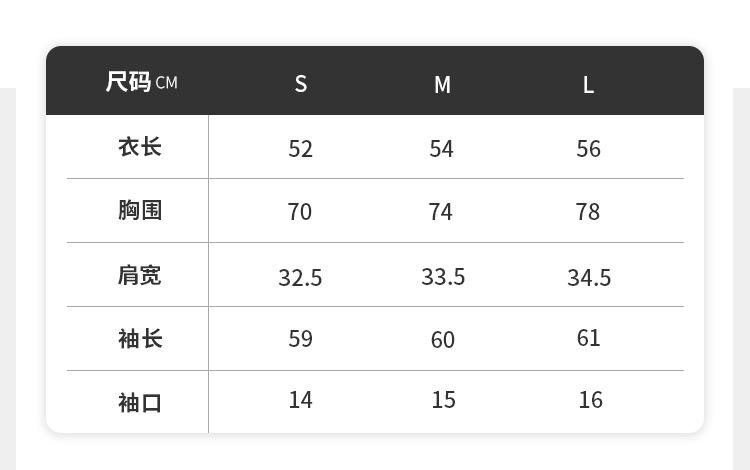Viewport: 750px width, 470px height.
Task: Click the 衣长 value 52 for S
Action: coord(301,149)
